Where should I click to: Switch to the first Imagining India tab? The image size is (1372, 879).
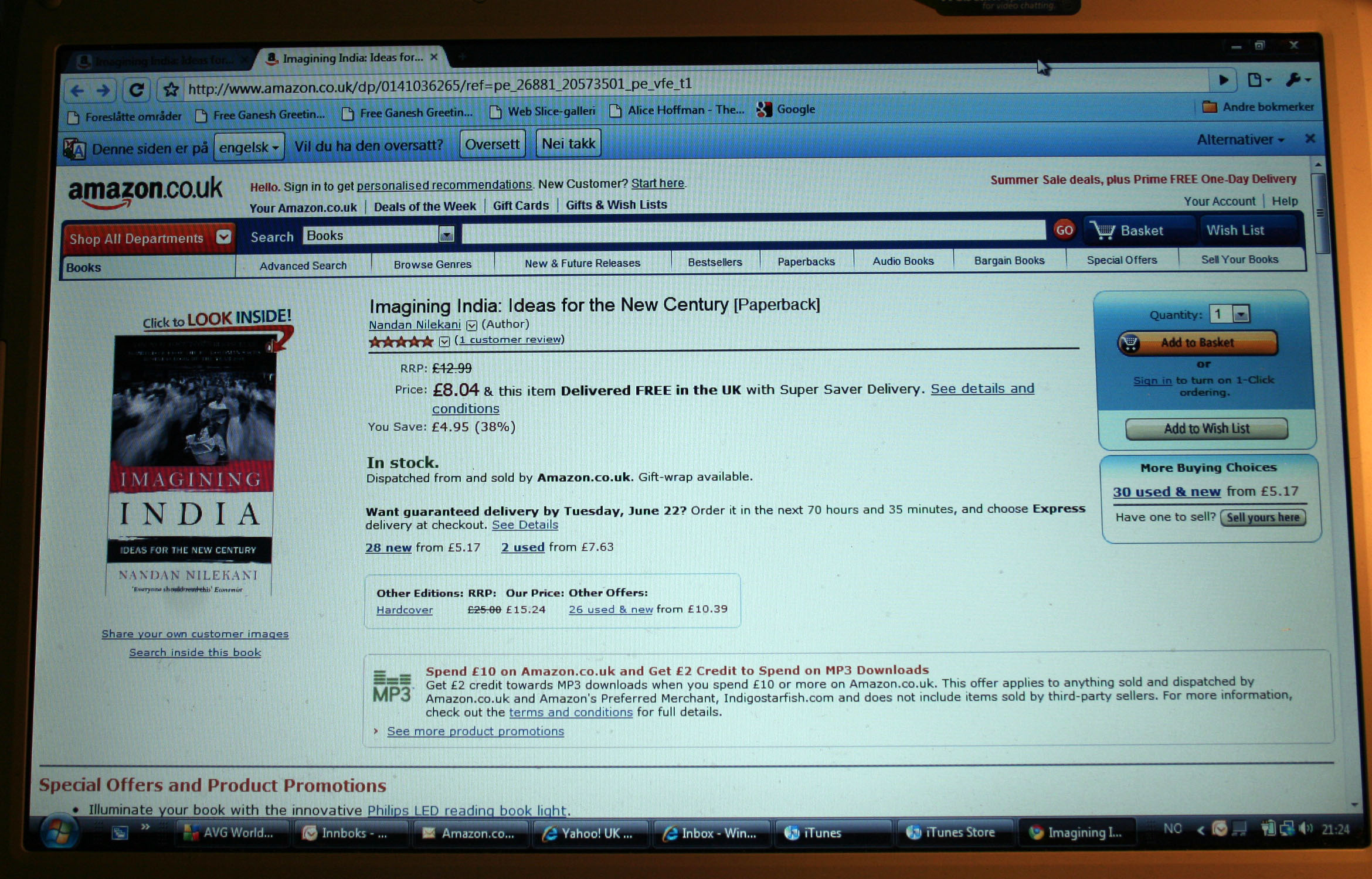pyautogui.click(x=161, y=61)
